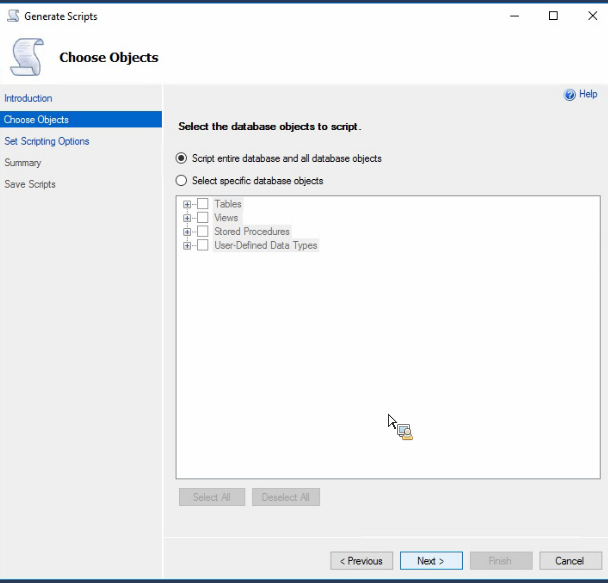Expand the Views tree node

187,218
